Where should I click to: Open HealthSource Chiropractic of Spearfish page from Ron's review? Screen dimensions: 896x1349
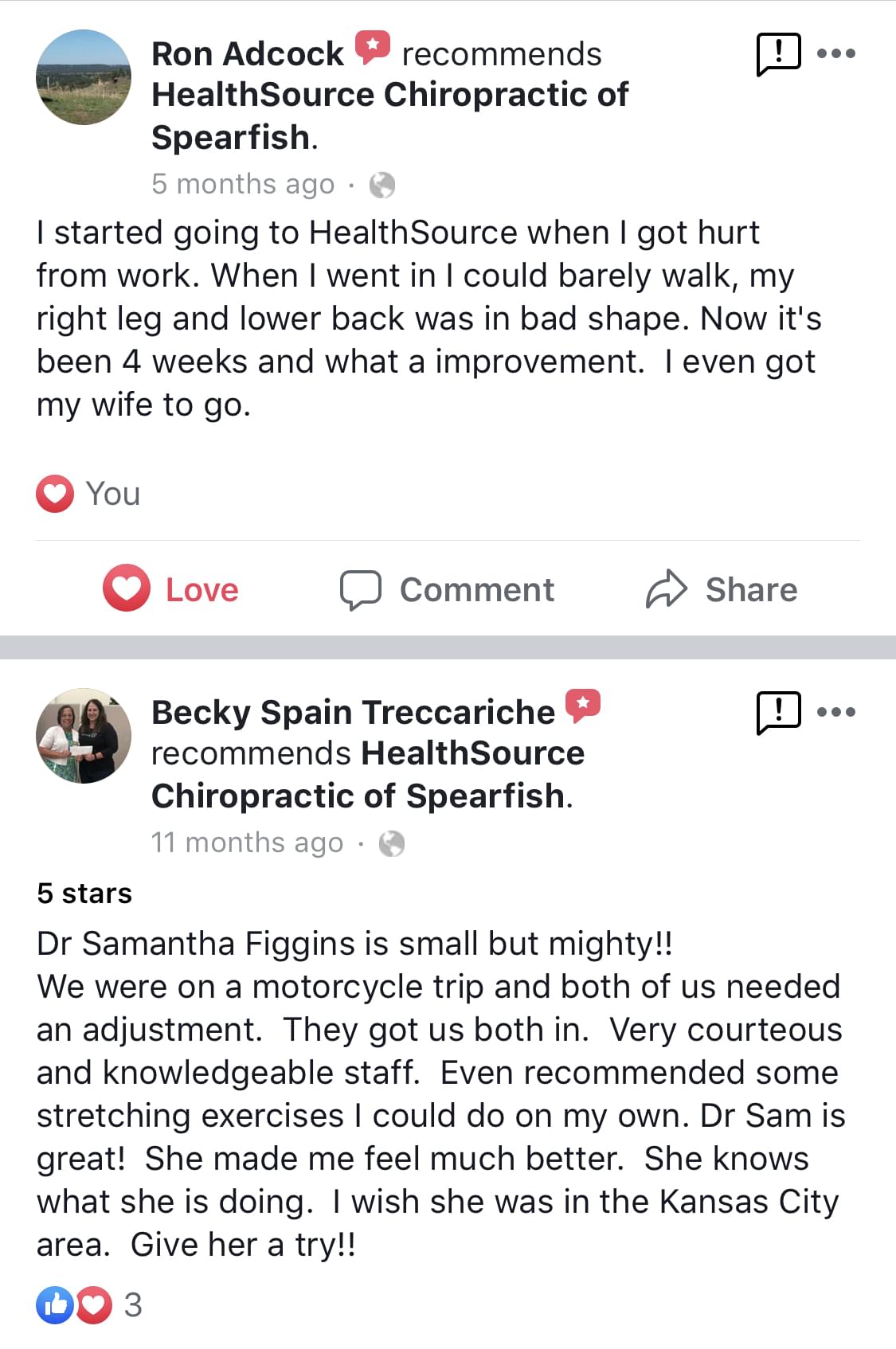[x=389, y=96]
